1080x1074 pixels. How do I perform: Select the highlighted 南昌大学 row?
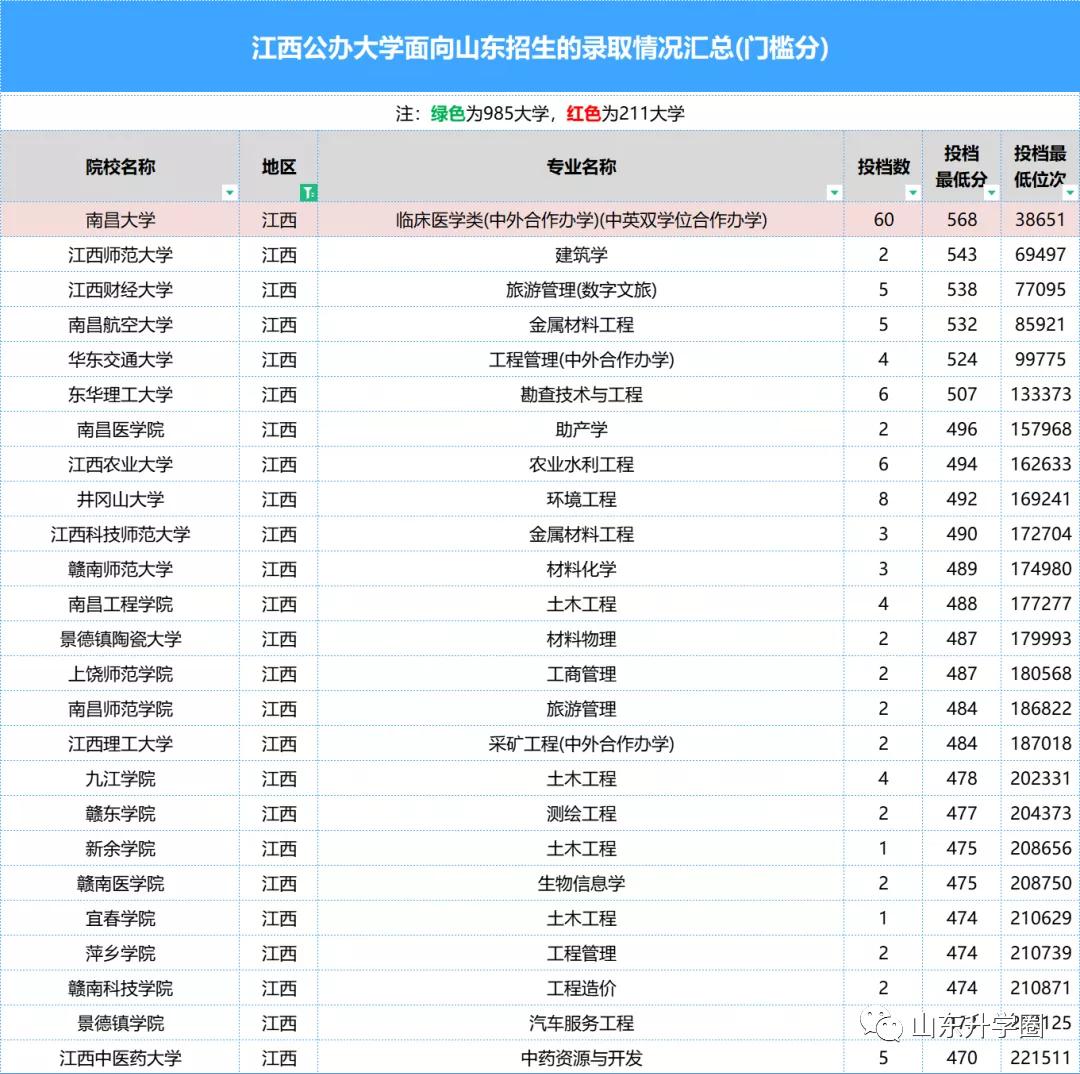[x=120, y=219]
